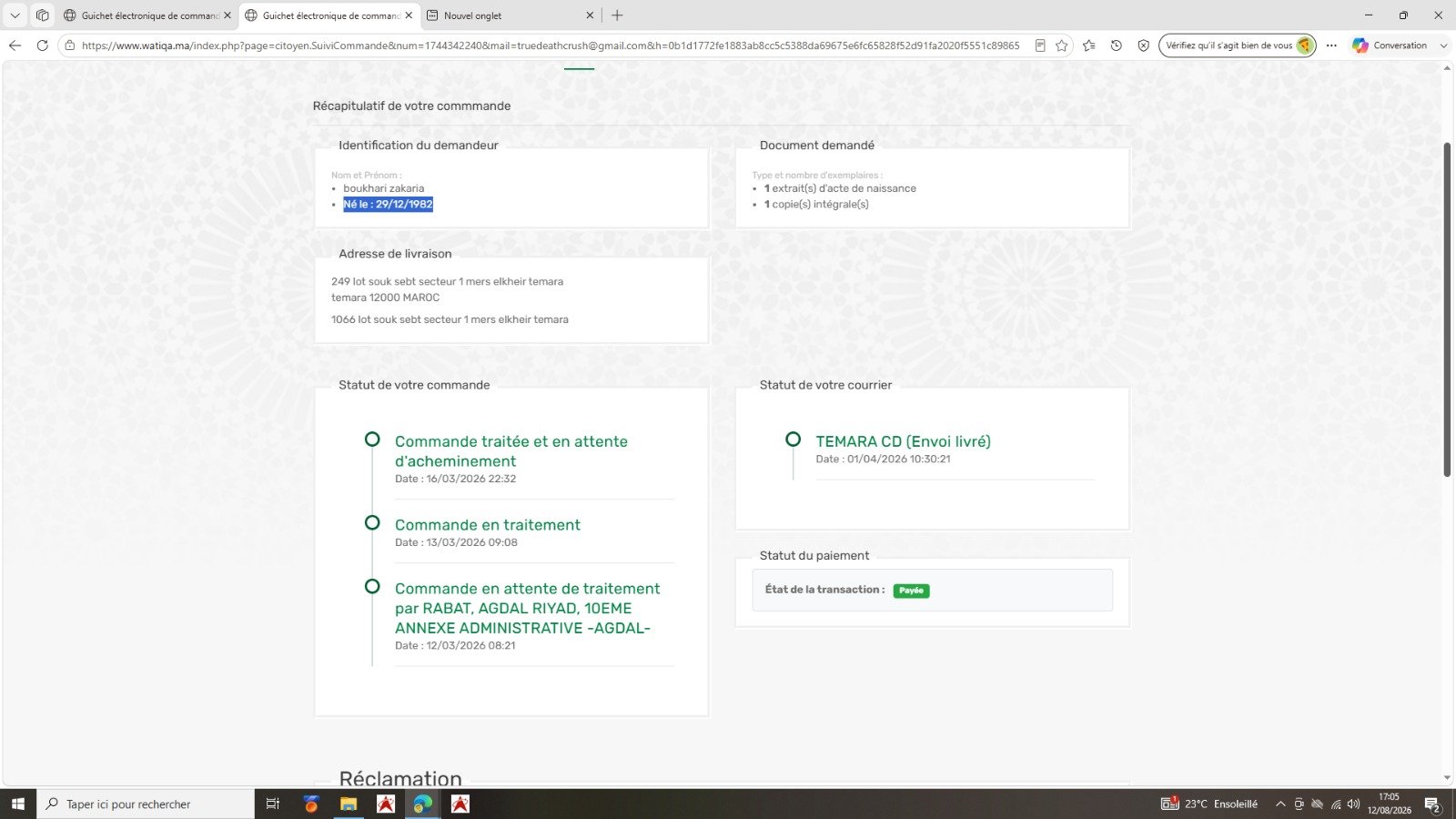Open the immersive reader icon
This screenshot has width=1456, height=819.
pos(1040,45)
